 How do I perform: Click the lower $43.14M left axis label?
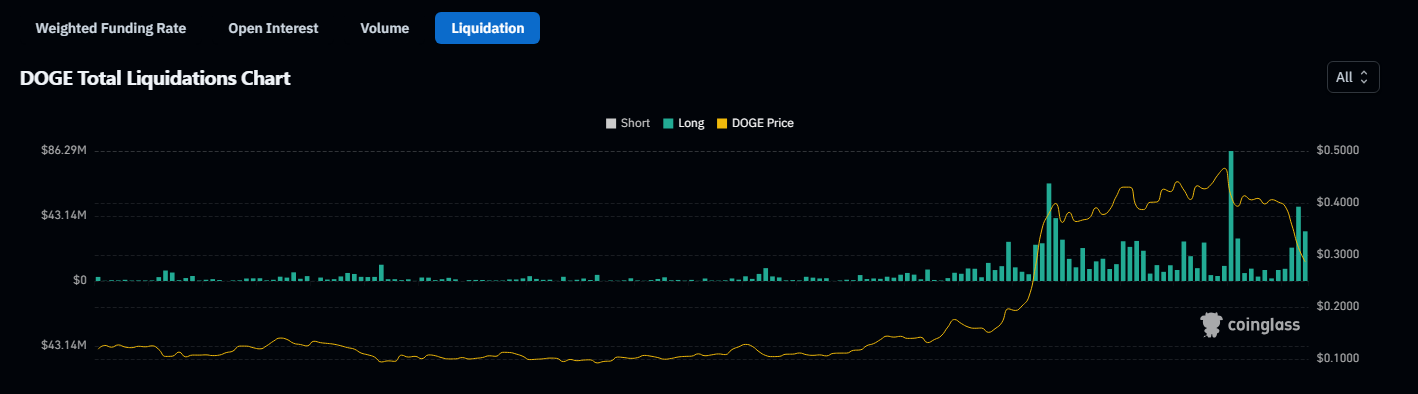(x=64, y=345)
